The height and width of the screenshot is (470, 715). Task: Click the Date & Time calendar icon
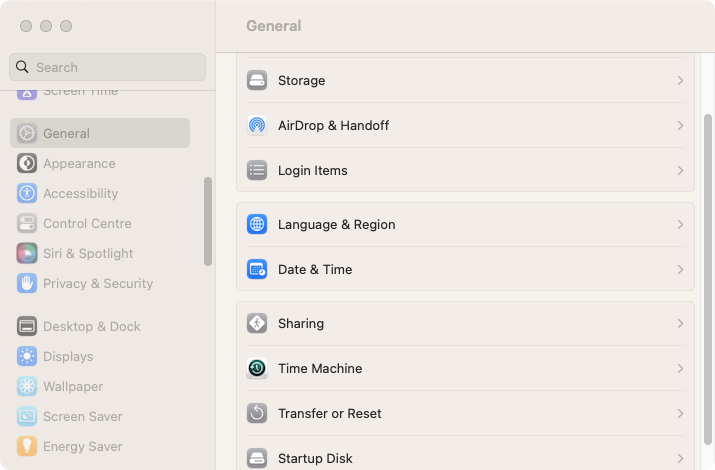click(x=257, y=269)
